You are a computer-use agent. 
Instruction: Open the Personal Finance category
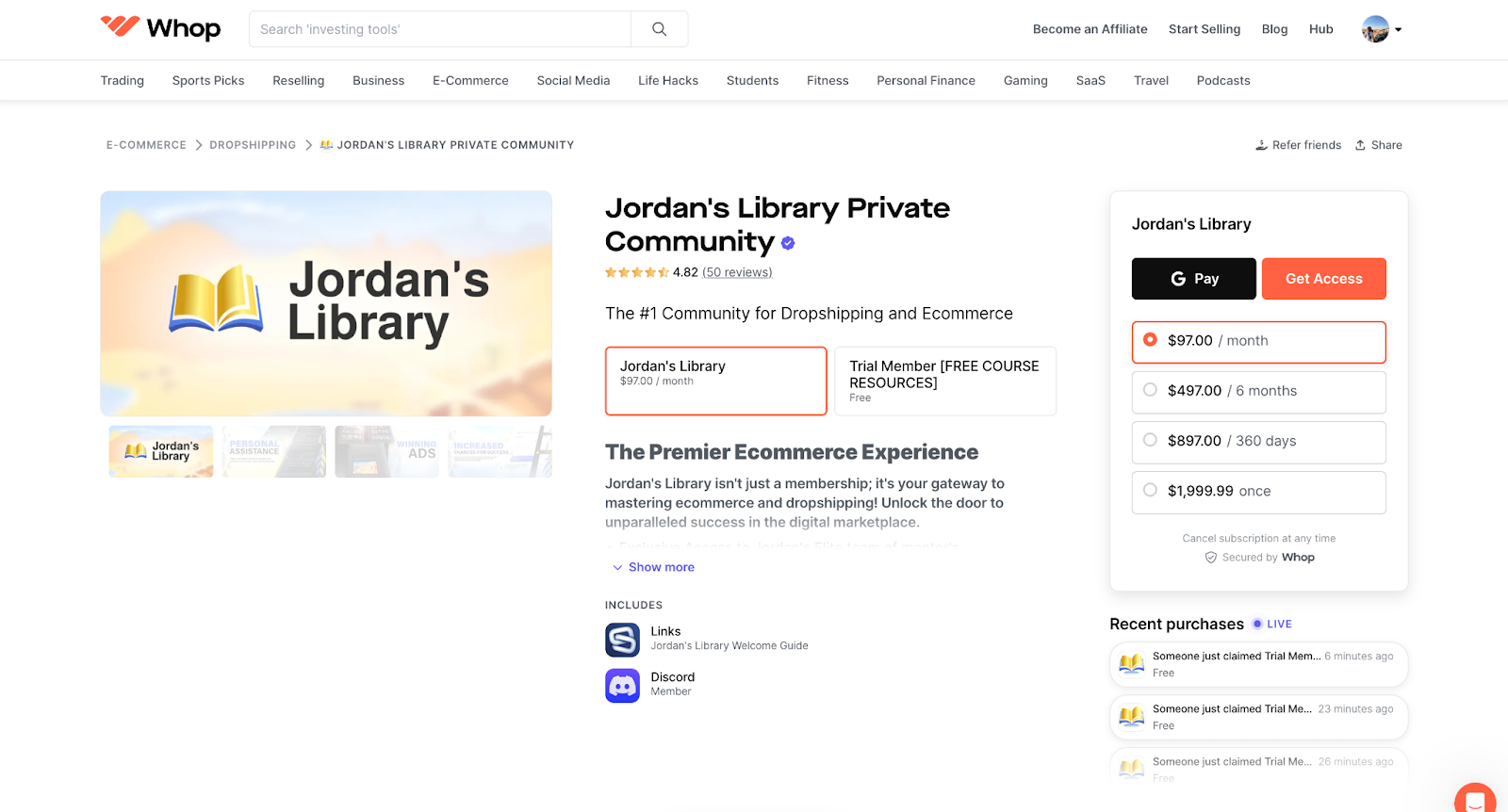pos(926,81)
